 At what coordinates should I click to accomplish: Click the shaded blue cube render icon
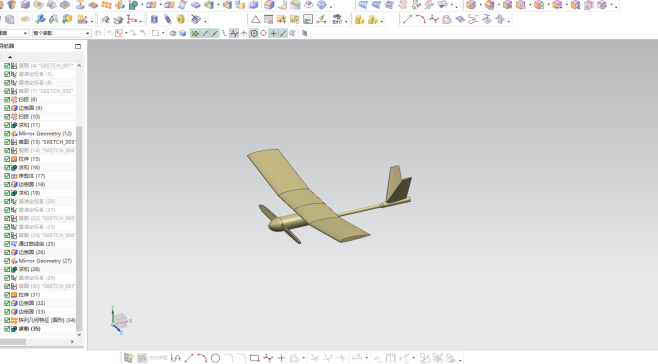click(x=183, y=33)
